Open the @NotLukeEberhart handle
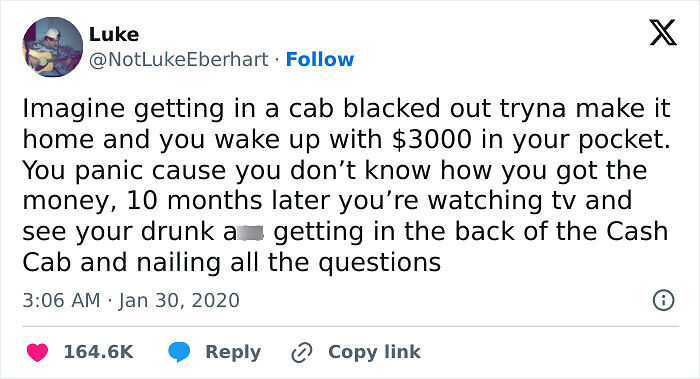The height and width of the screenshot is (379, 700). pos(179,59)
